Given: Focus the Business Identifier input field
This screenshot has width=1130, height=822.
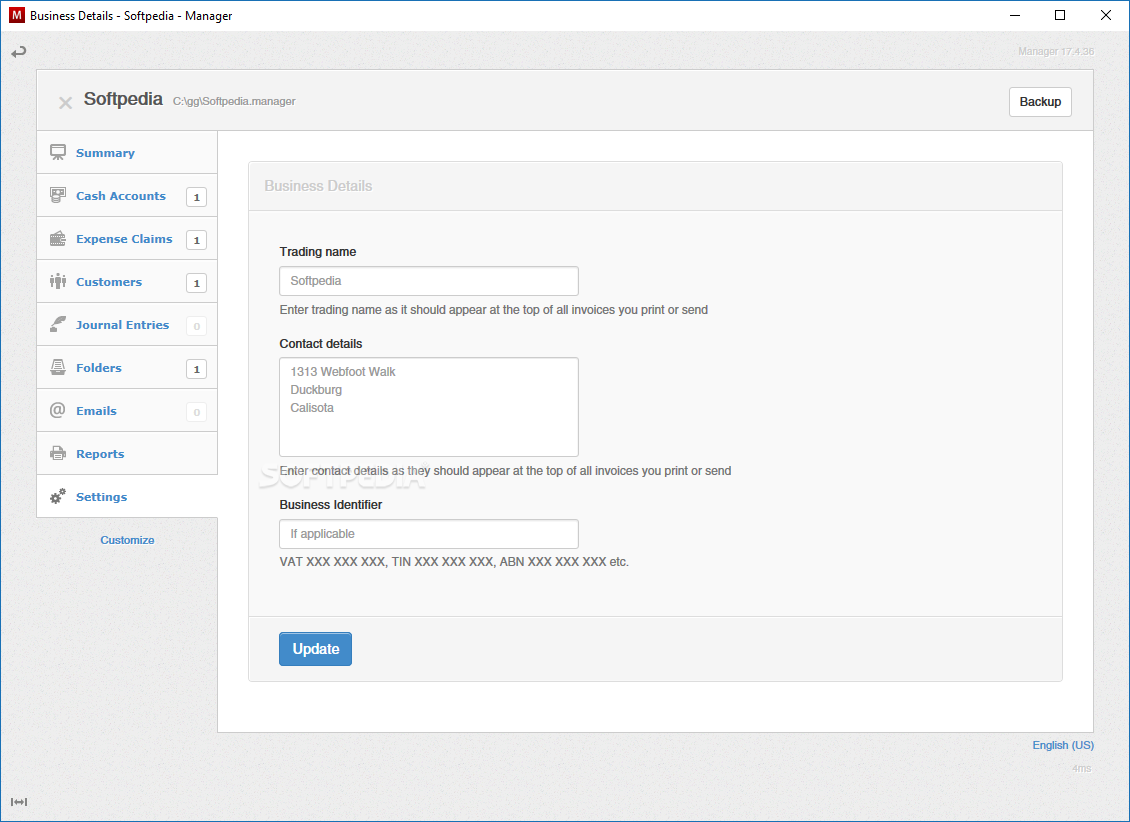Looking at the screenshot, I should click(429, 534).
